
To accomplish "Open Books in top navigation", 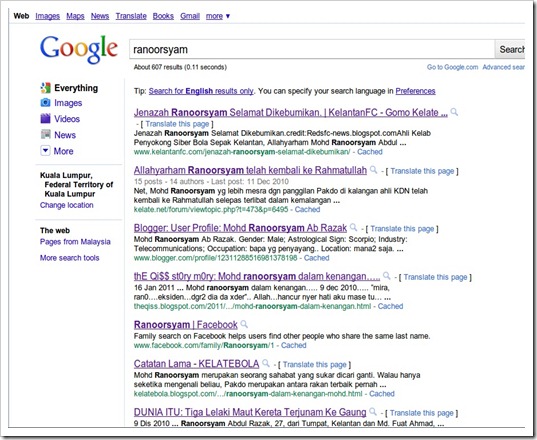I will click(x=163, y=16).
